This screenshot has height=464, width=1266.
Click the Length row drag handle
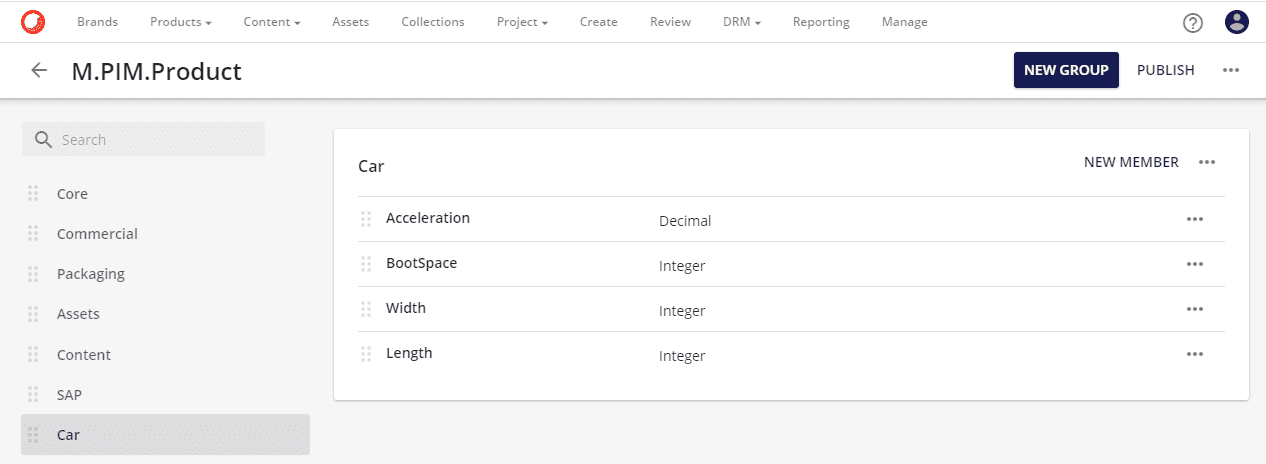pyautogui.click(x=366, y=354)
